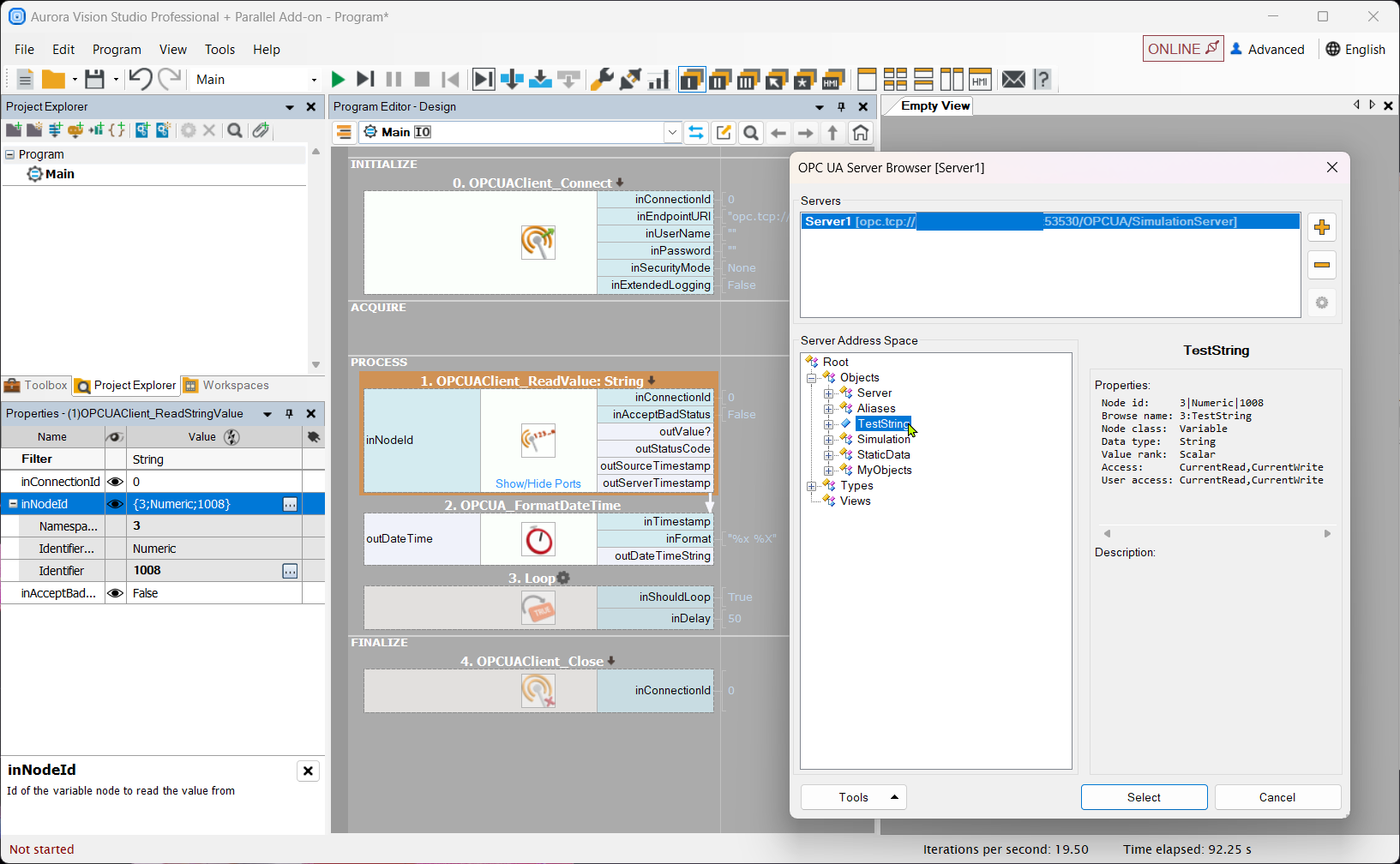Expand the Simulation node in address space
This screenshot has height=864, width=1400.
(x=829, y=440)
